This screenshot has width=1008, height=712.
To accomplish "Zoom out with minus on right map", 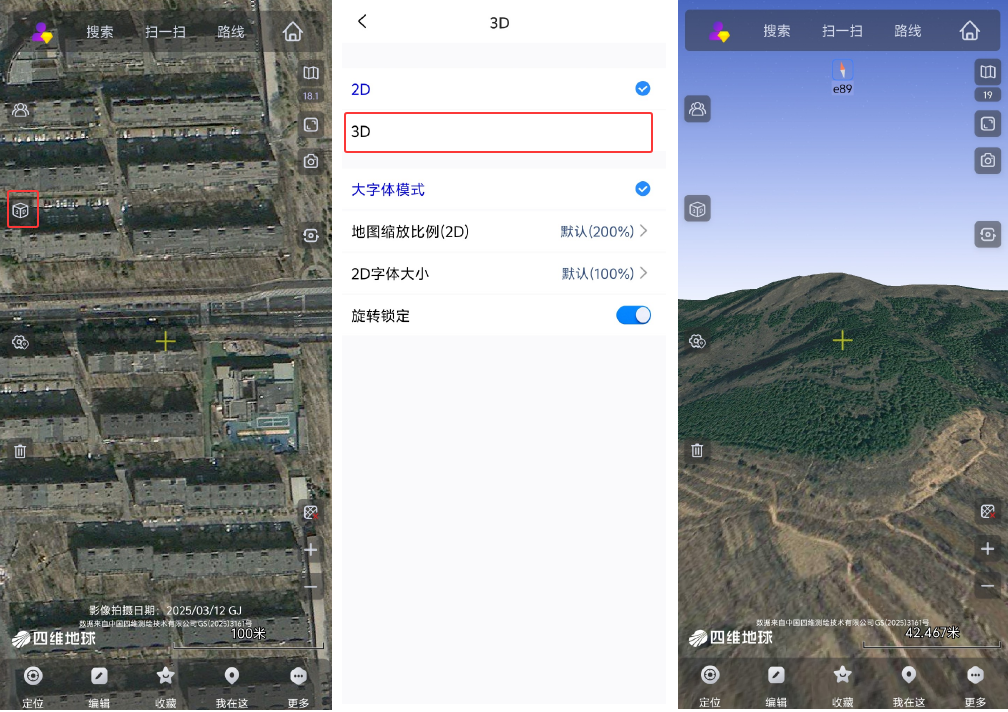I will click(x=988, y=585).
